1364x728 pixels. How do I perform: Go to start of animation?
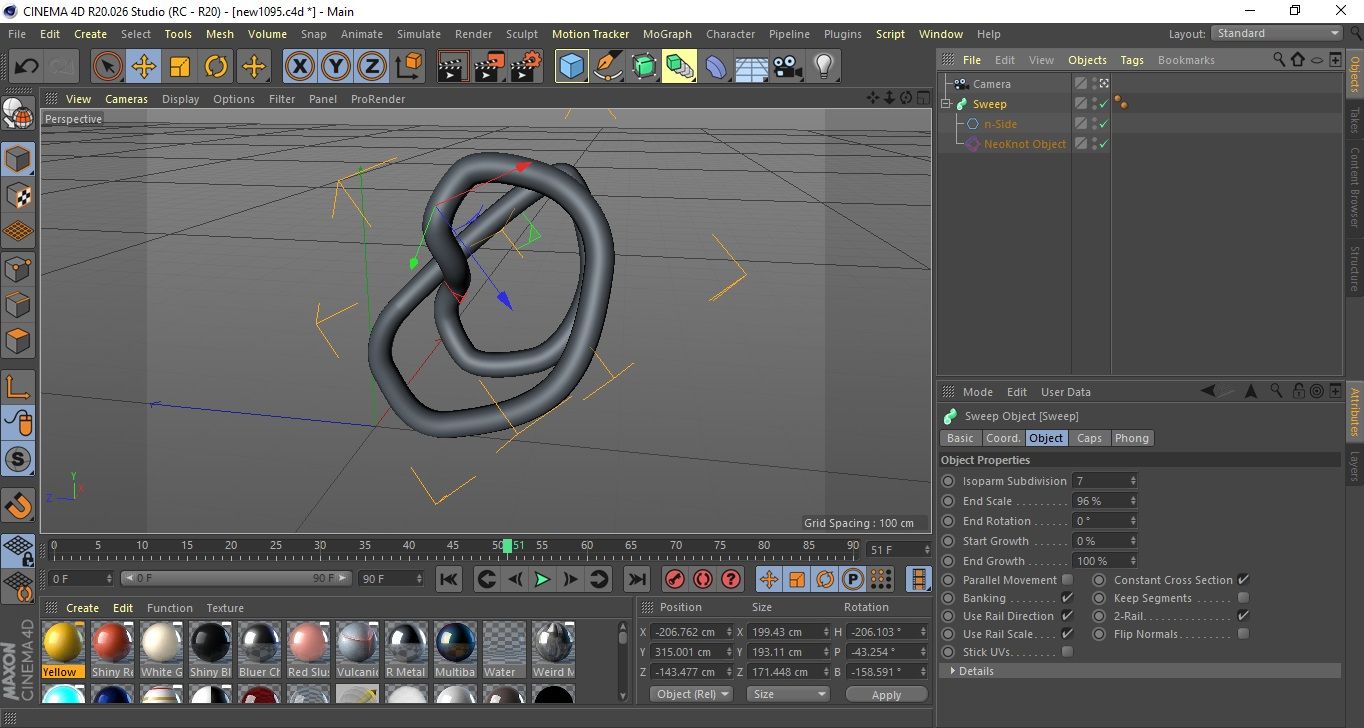click(449, 579)
